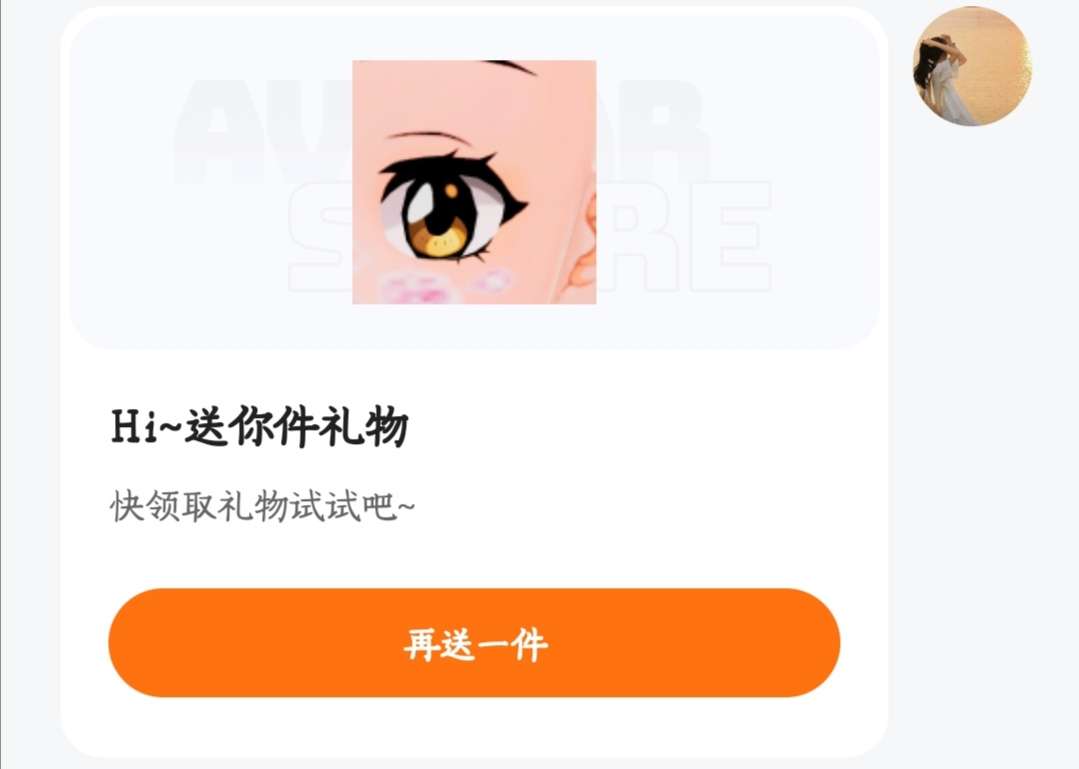Tap the orange 再送一件 button
The height and width of the screenshot is (769, 1079).
(x=474, y=642)
